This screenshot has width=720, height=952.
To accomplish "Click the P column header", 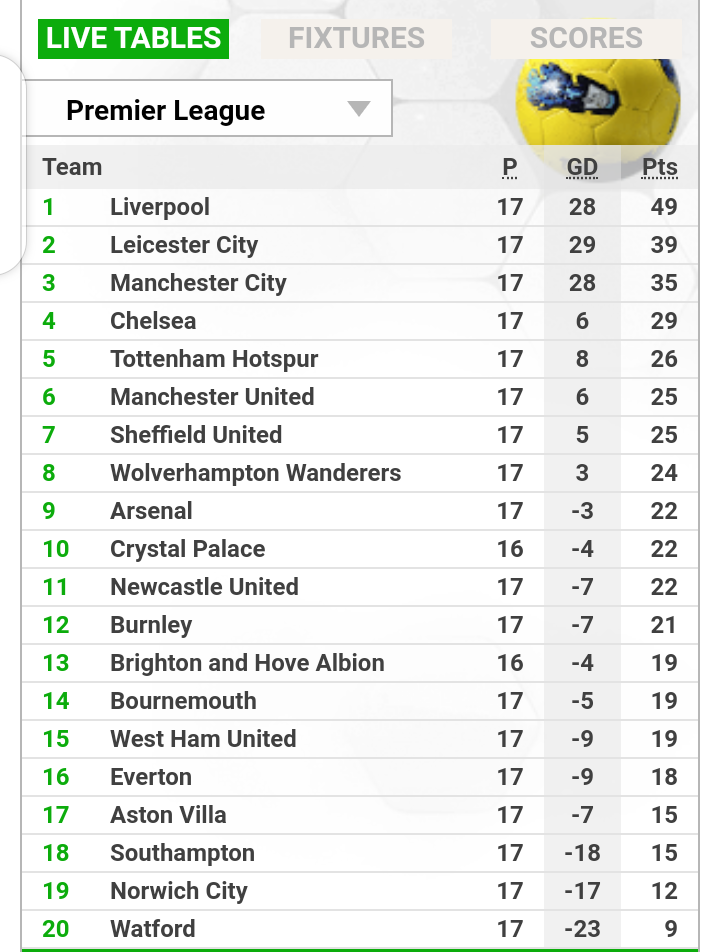I will tap(510, 168).
